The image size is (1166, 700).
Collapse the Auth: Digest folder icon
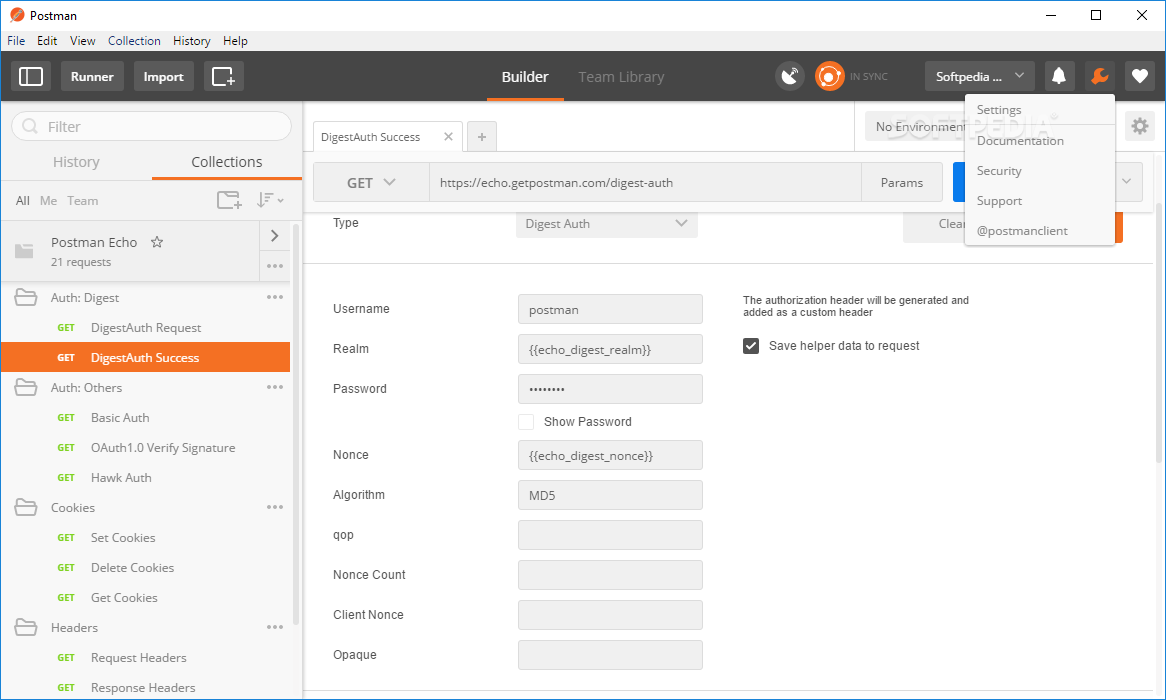(26, 298)
